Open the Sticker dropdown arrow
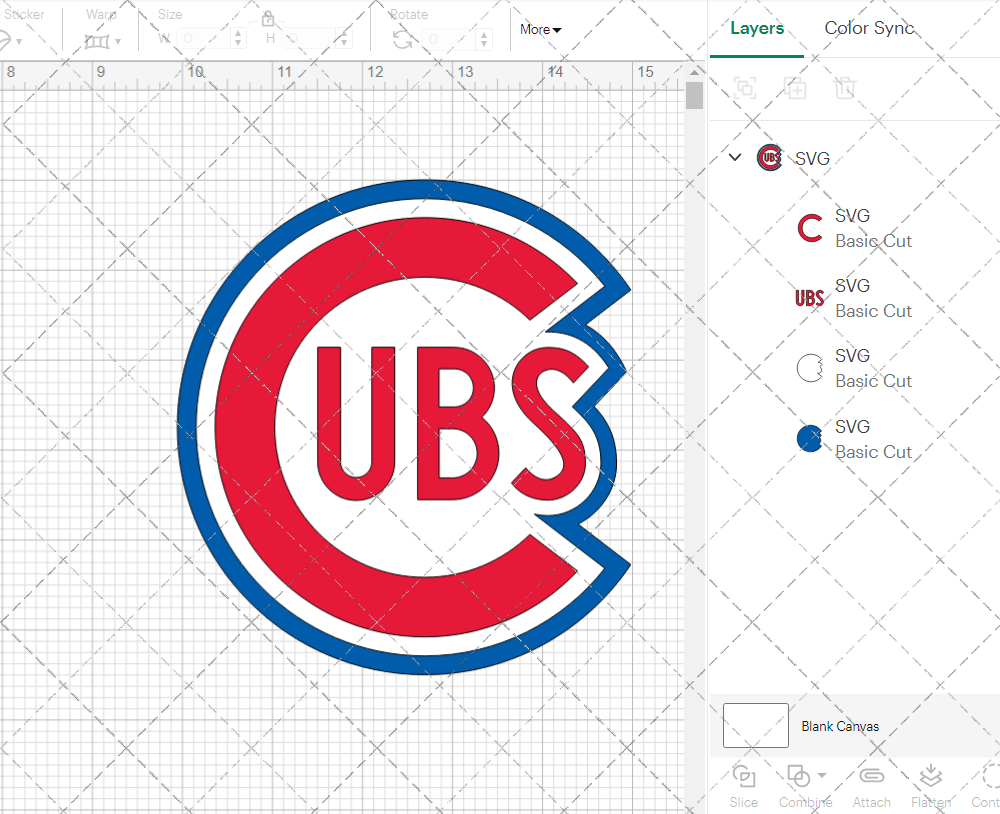Viewport: 1000px width, 814px height. click(19, 42)
